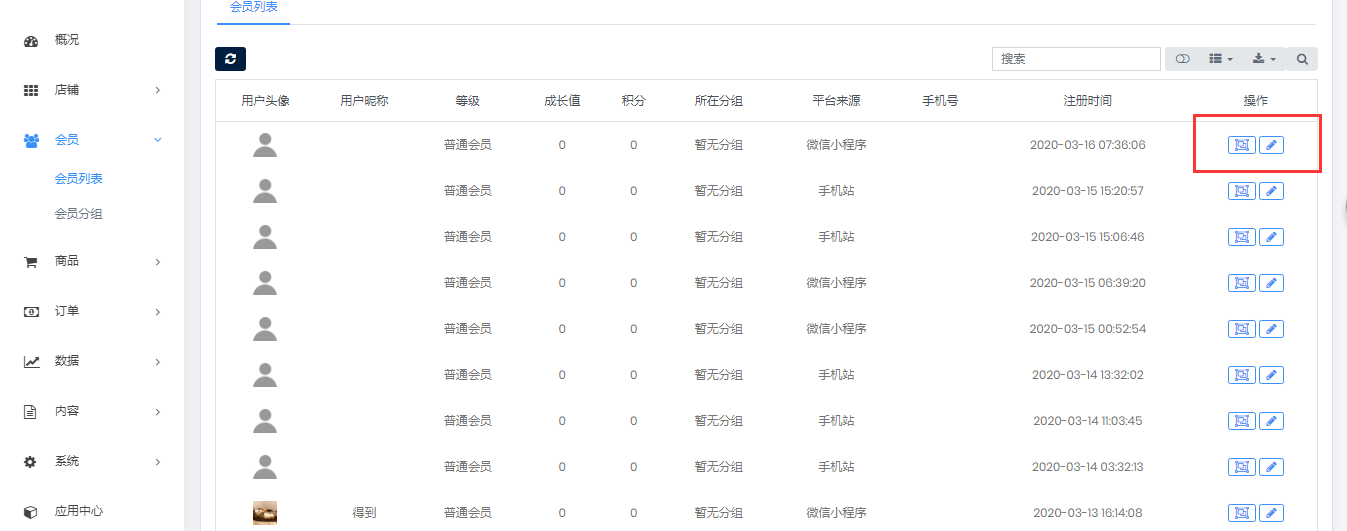1347x531 pixels.
Task: Open group icon for 2020-03-15 00:52:54 member
Action: coord(1241,329)
